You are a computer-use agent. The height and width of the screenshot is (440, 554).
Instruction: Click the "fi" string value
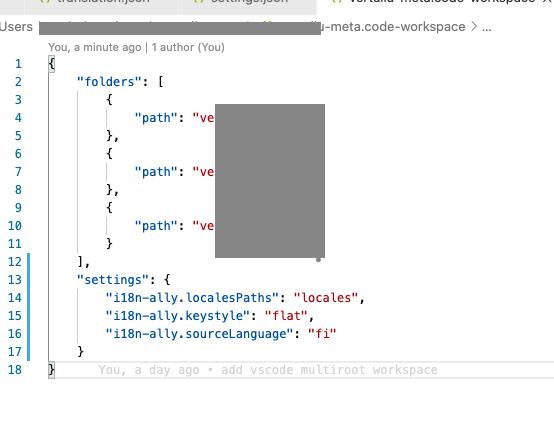[322, 334]
